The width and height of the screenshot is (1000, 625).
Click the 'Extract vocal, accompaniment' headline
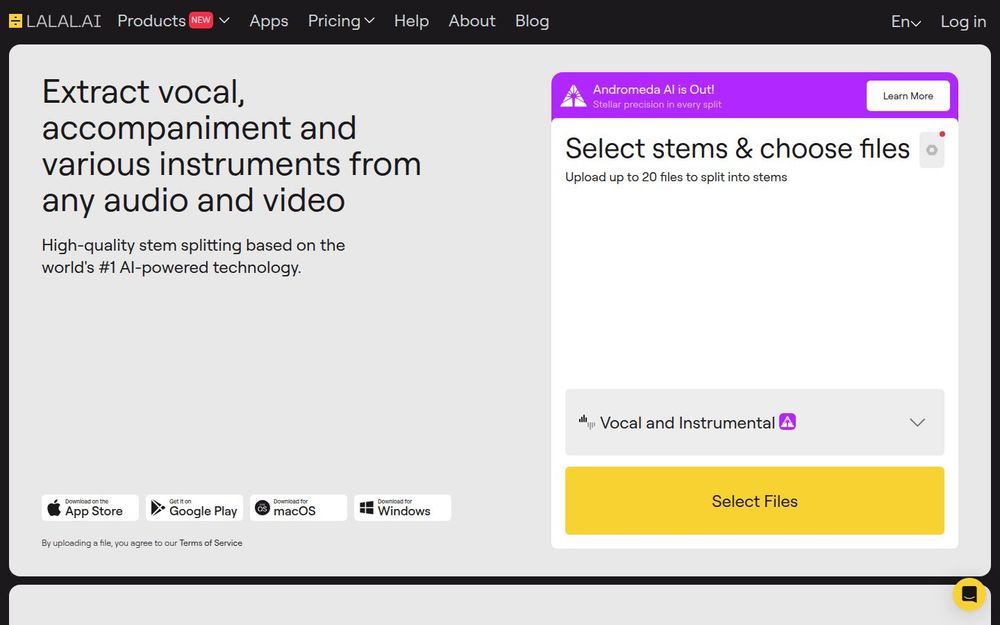click(232, 145)
